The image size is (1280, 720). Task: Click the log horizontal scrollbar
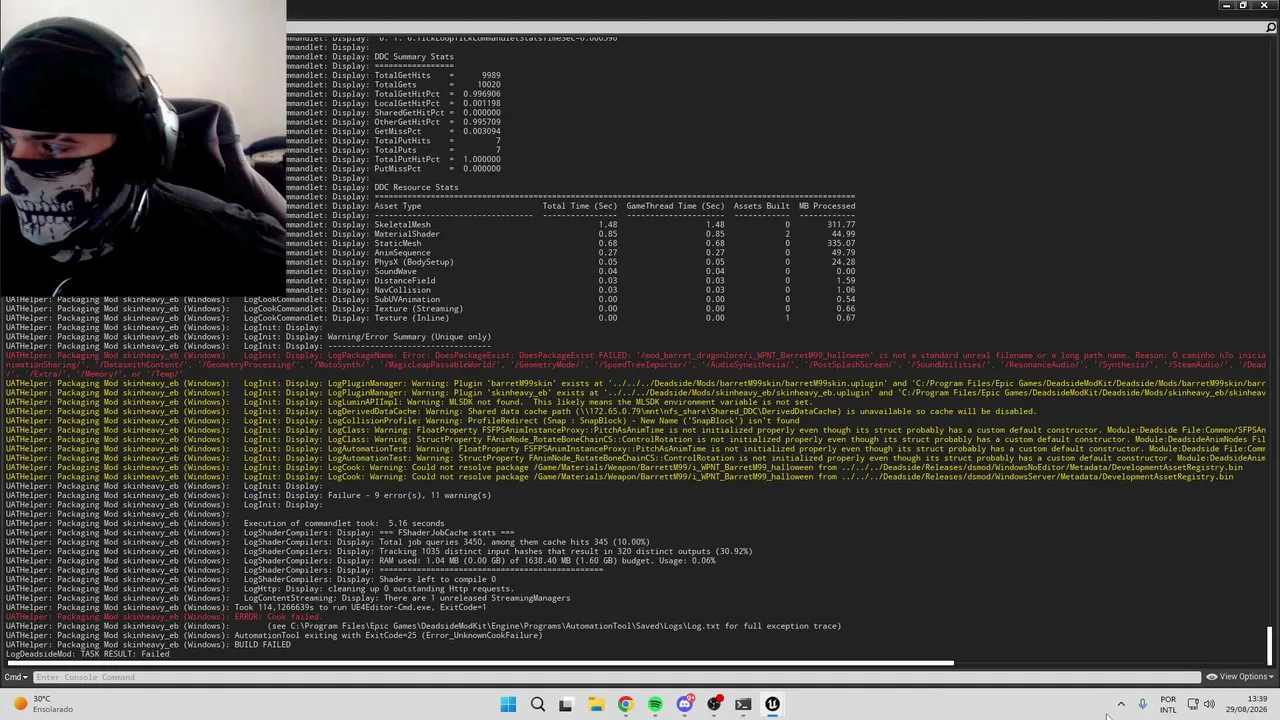(480, 663)
